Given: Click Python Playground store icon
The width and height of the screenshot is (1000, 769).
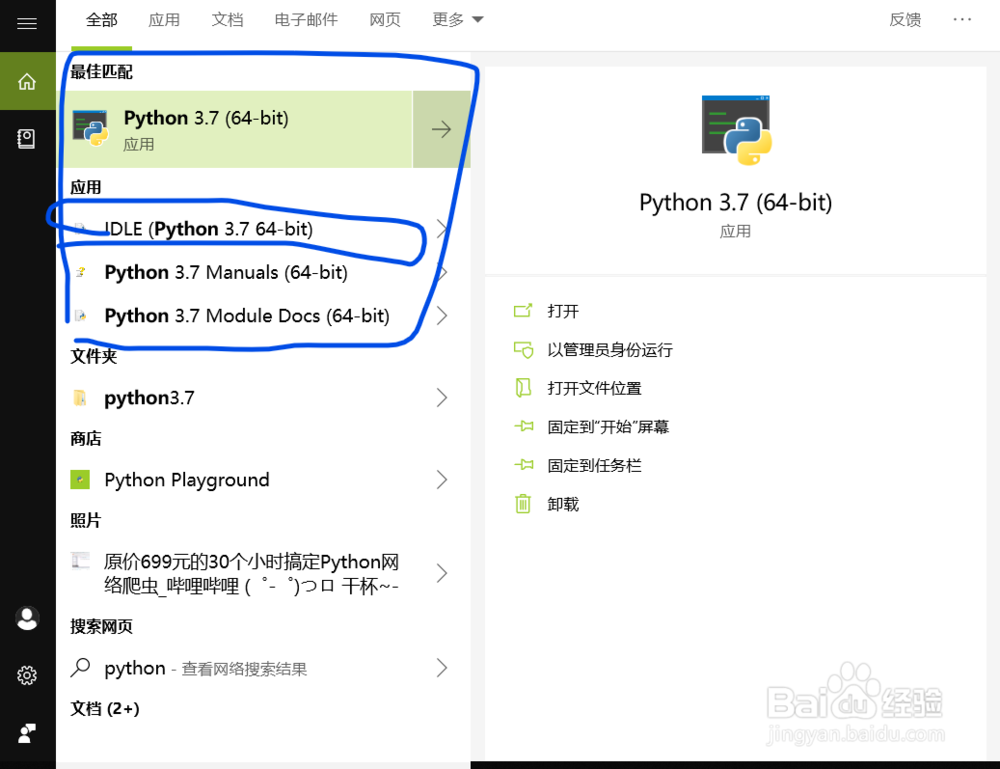Looking at the screenshot, I should click(80, 480).
